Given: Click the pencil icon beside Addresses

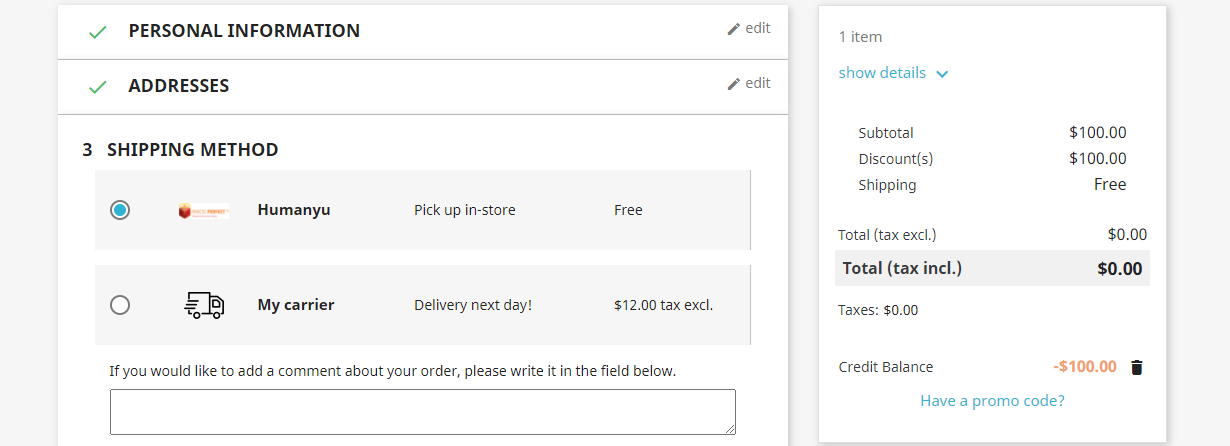Looking at the screenshot, I should [734, 84].
